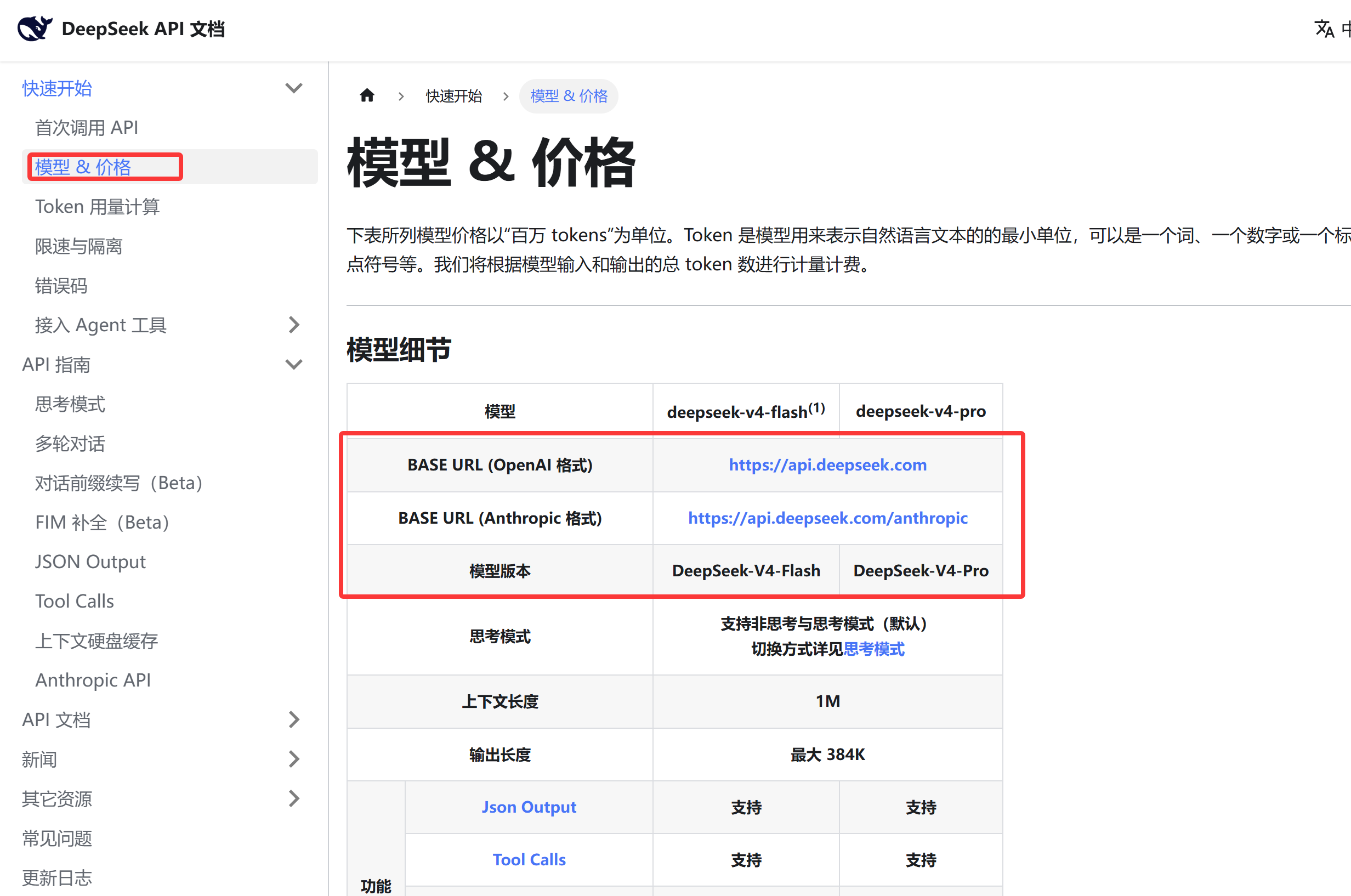Click the 1M context length value

pyautogui.click(x=827, y=701)
